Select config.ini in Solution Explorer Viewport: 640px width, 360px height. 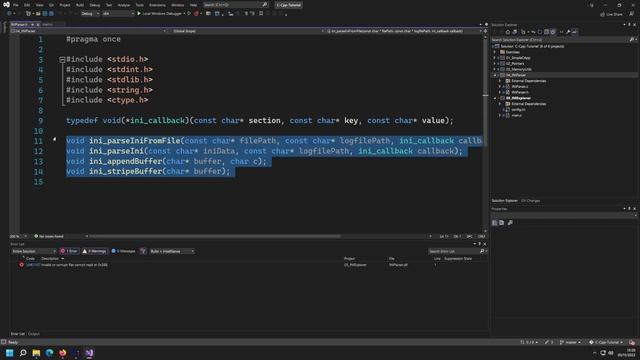coord(518,110)
